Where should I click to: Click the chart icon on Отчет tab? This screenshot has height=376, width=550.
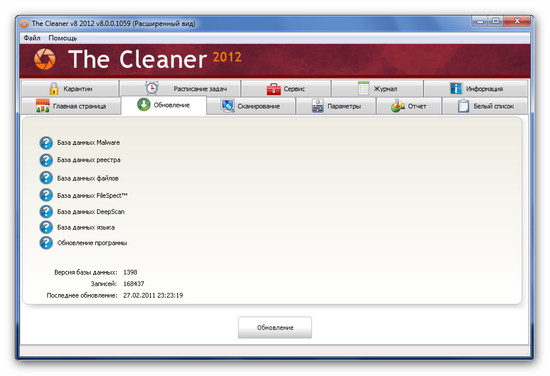click(398, 106)
